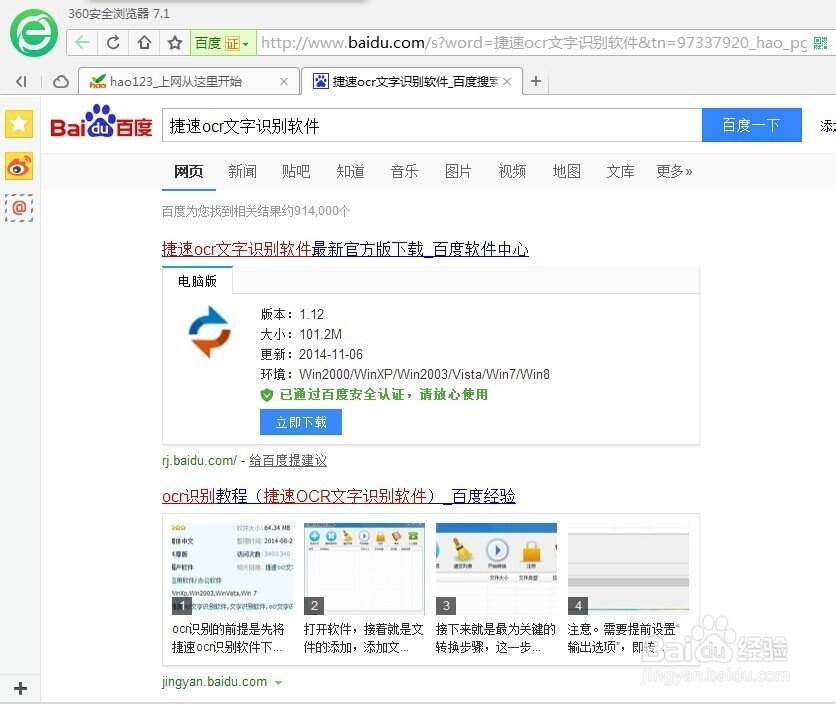Viewport: 836px width, 704px height.
Task: Refresh the current page
Action: 113,43
